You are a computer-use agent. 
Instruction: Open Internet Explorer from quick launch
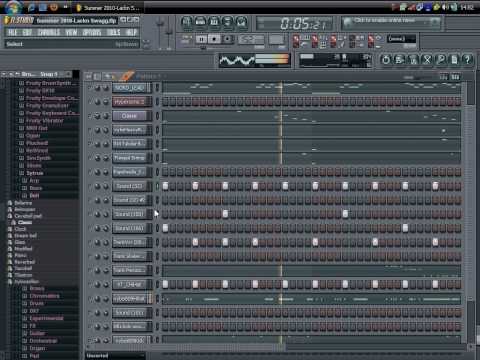[x=32, y=7]
